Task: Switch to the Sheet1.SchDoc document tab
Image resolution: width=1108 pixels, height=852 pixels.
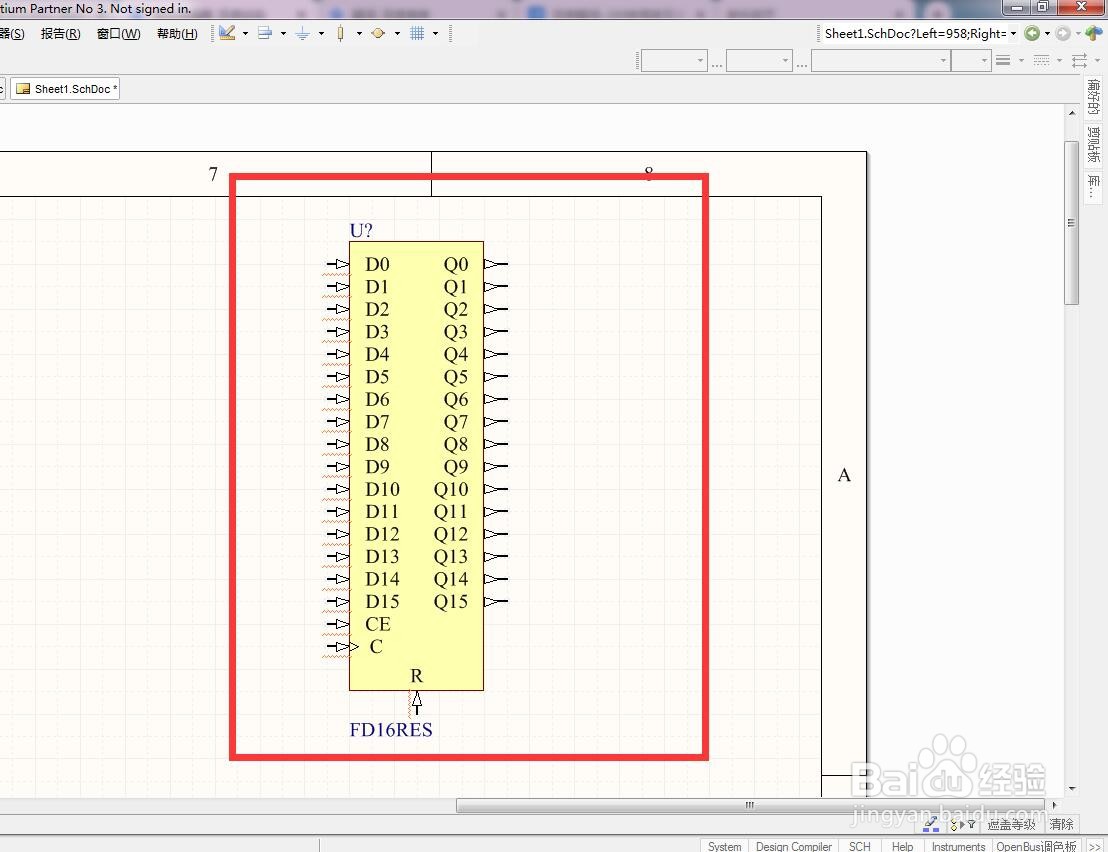Action: pos(66,89)
